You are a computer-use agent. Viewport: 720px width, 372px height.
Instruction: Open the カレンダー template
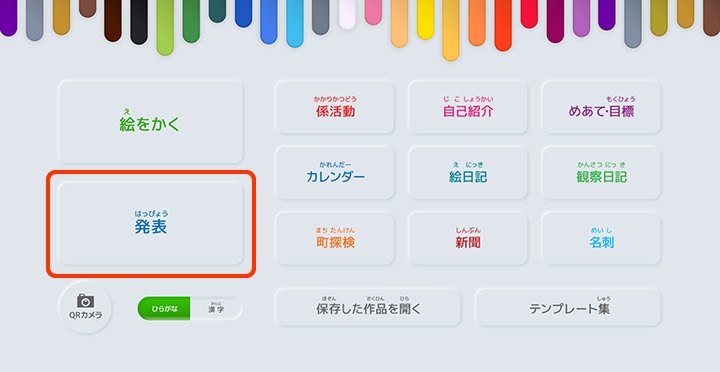335,173
